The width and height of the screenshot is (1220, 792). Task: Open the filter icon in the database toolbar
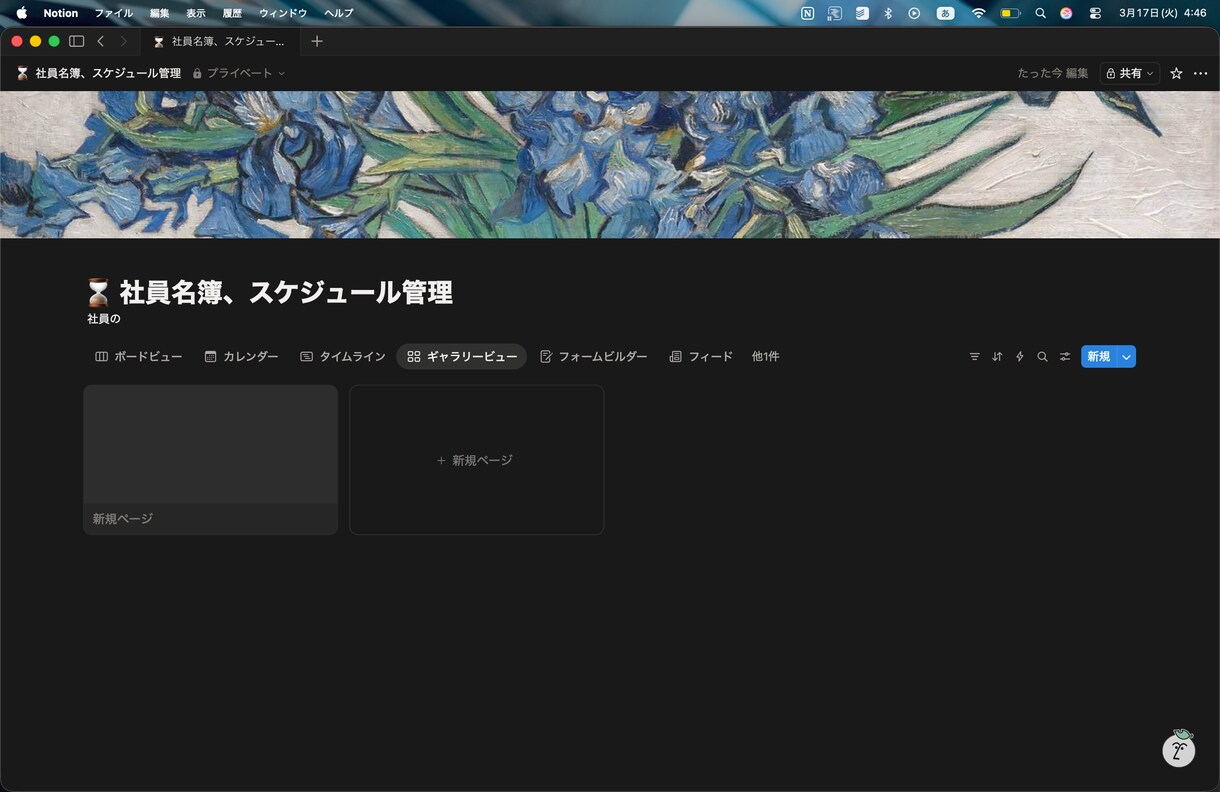[x=974, y=357]
